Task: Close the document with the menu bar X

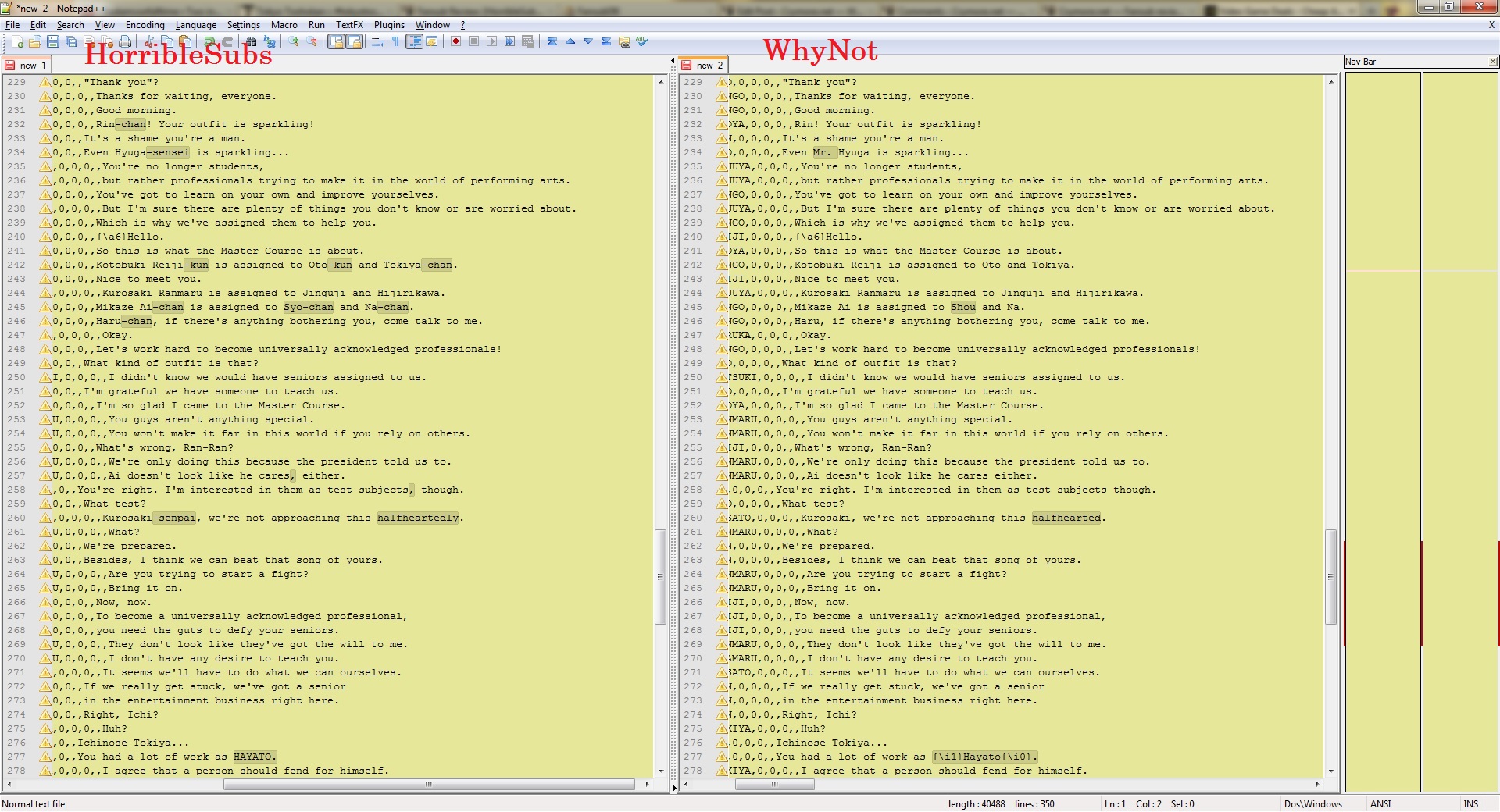Action: click(x=1491, y=25)
